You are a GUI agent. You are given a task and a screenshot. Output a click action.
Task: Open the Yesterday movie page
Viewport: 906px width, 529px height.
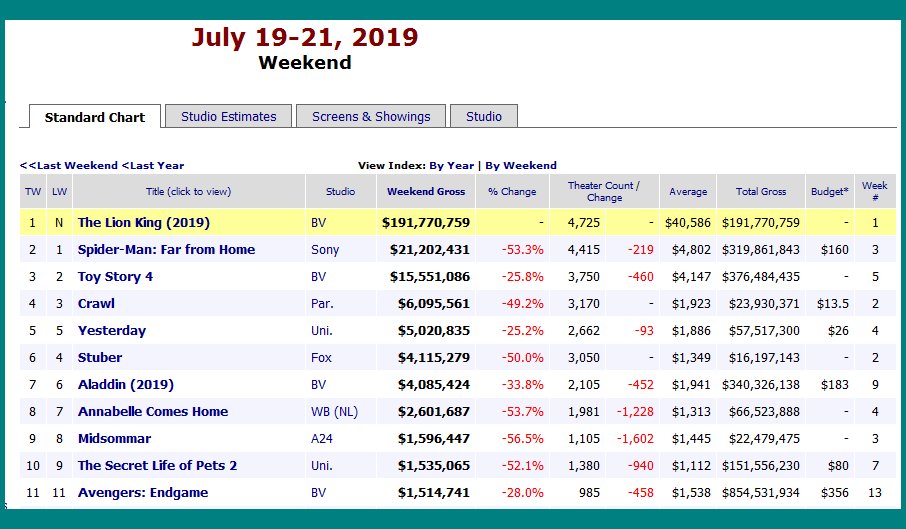pyautogui.click(x=112, y=330)
